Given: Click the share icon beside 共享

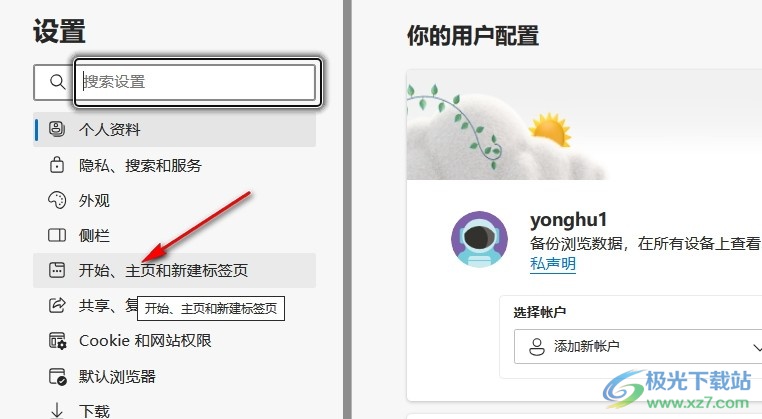Looking at the screenshot, I should [x=57, y=305].
